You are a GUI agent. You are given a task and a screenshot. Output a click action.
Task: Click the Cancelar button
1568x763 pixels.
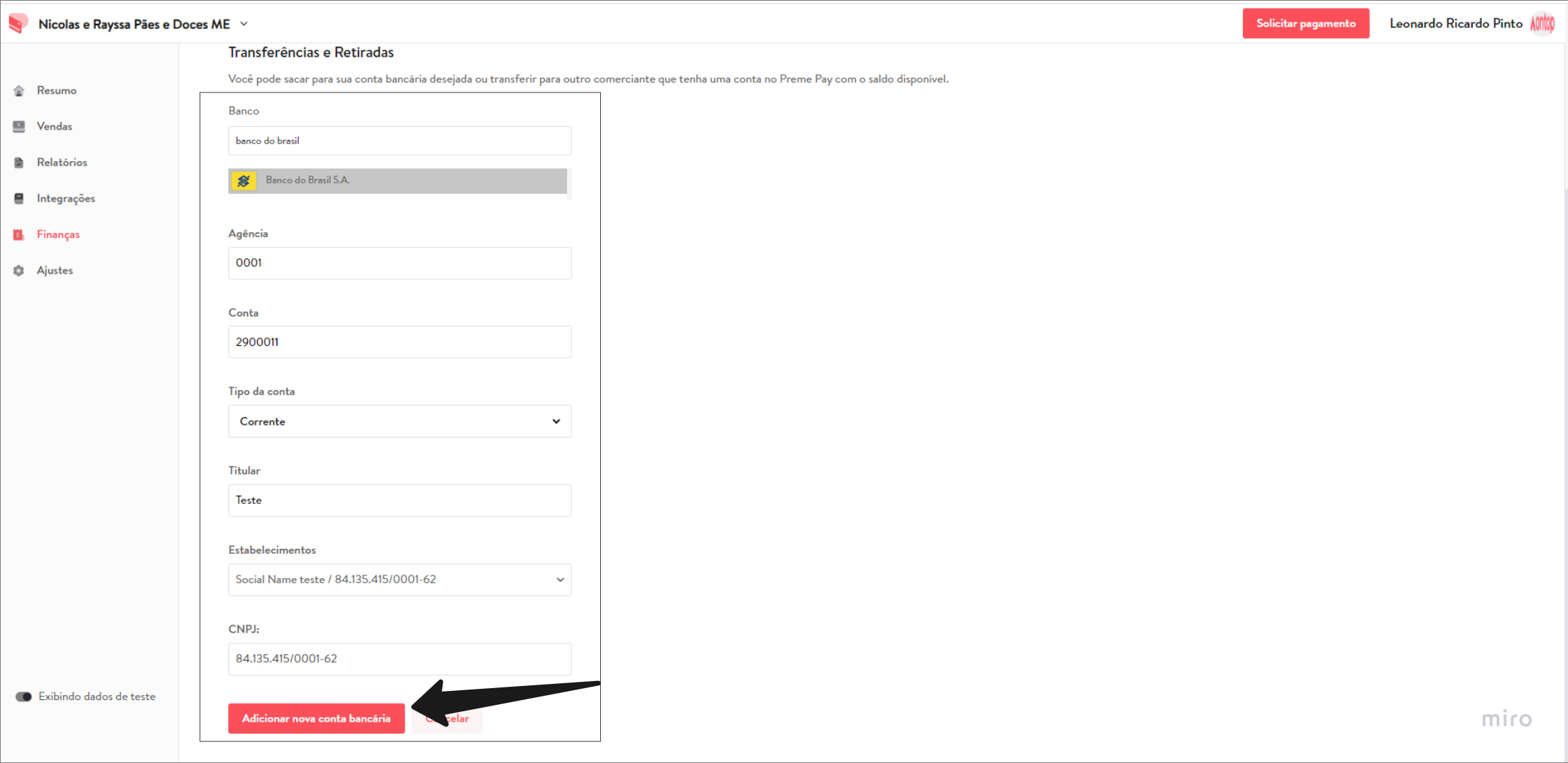point(447,719)
